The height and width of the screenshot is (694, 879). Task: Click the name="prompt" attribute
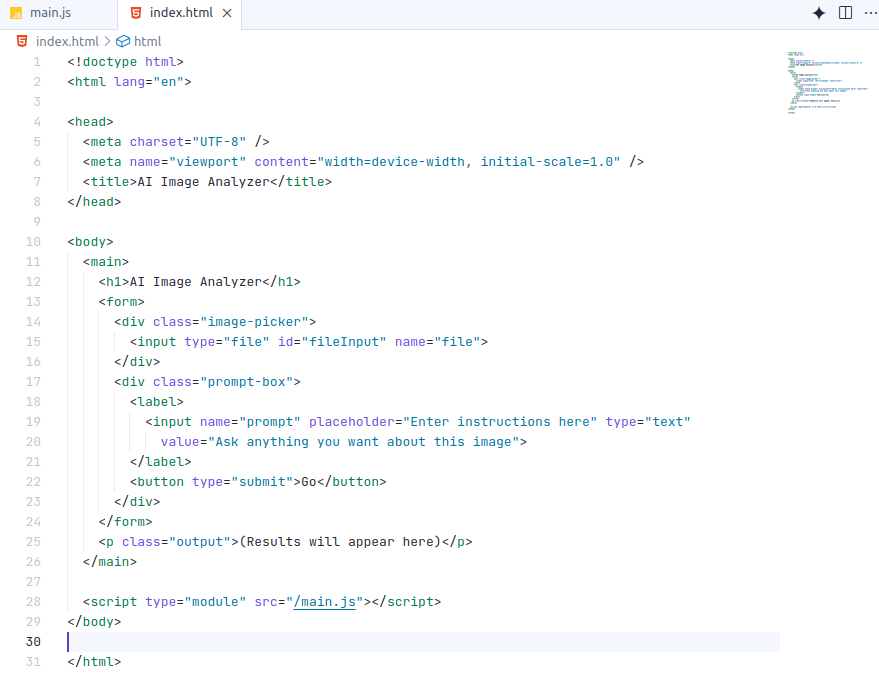pos(250,422)
